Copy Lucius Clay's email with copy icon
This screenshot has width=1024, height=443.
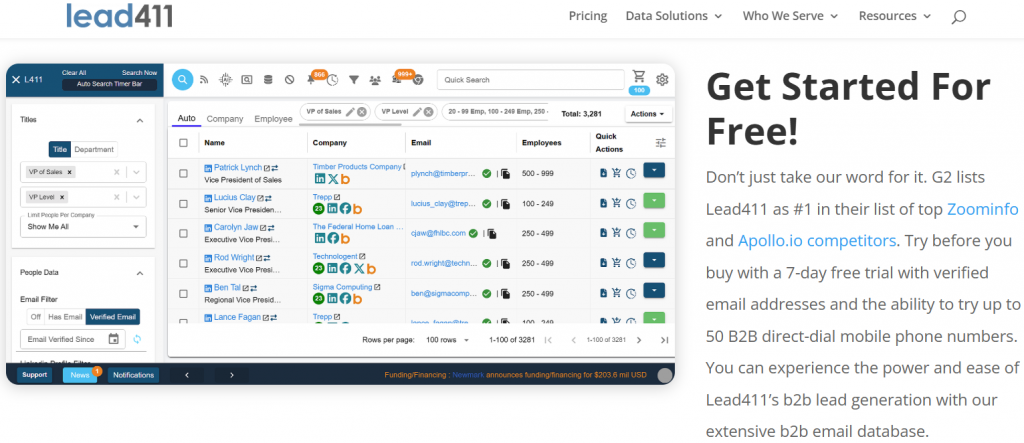(506, 203)
